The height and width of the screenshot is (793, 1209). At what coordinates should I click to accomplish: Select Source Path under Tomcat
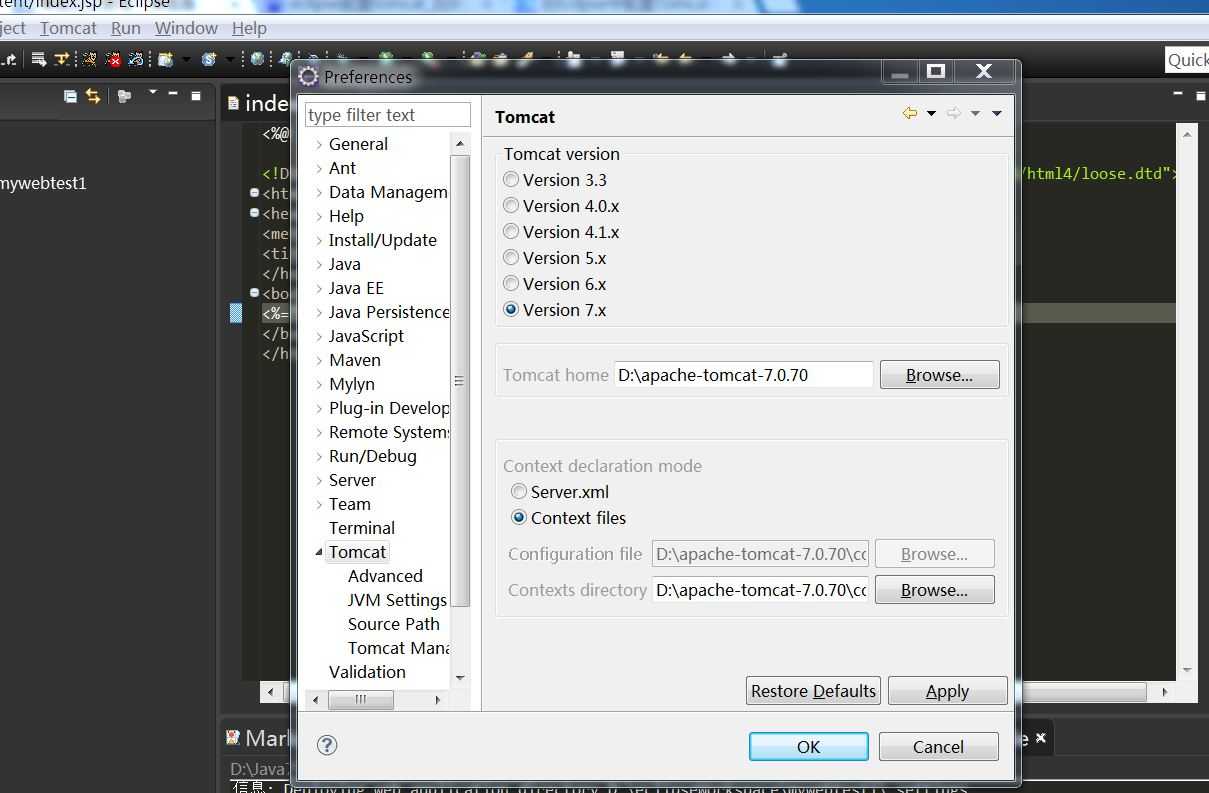coord(393,624)
